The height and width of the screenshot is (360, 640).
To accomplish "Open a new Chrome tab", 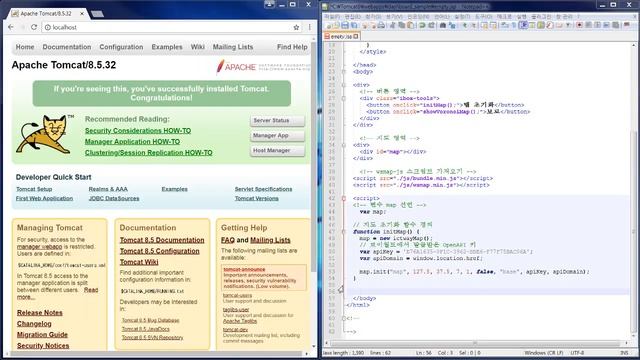I will pos(97,14).
